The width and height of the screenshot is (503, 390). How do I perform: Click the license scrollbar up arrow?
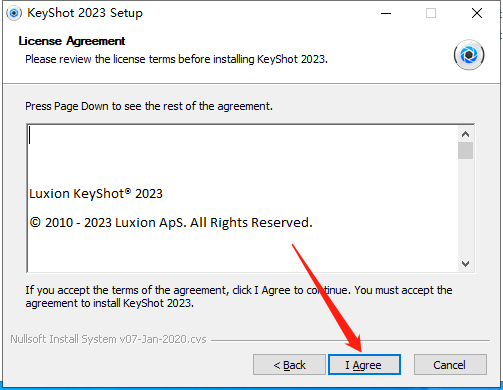[x=465, y=134]
